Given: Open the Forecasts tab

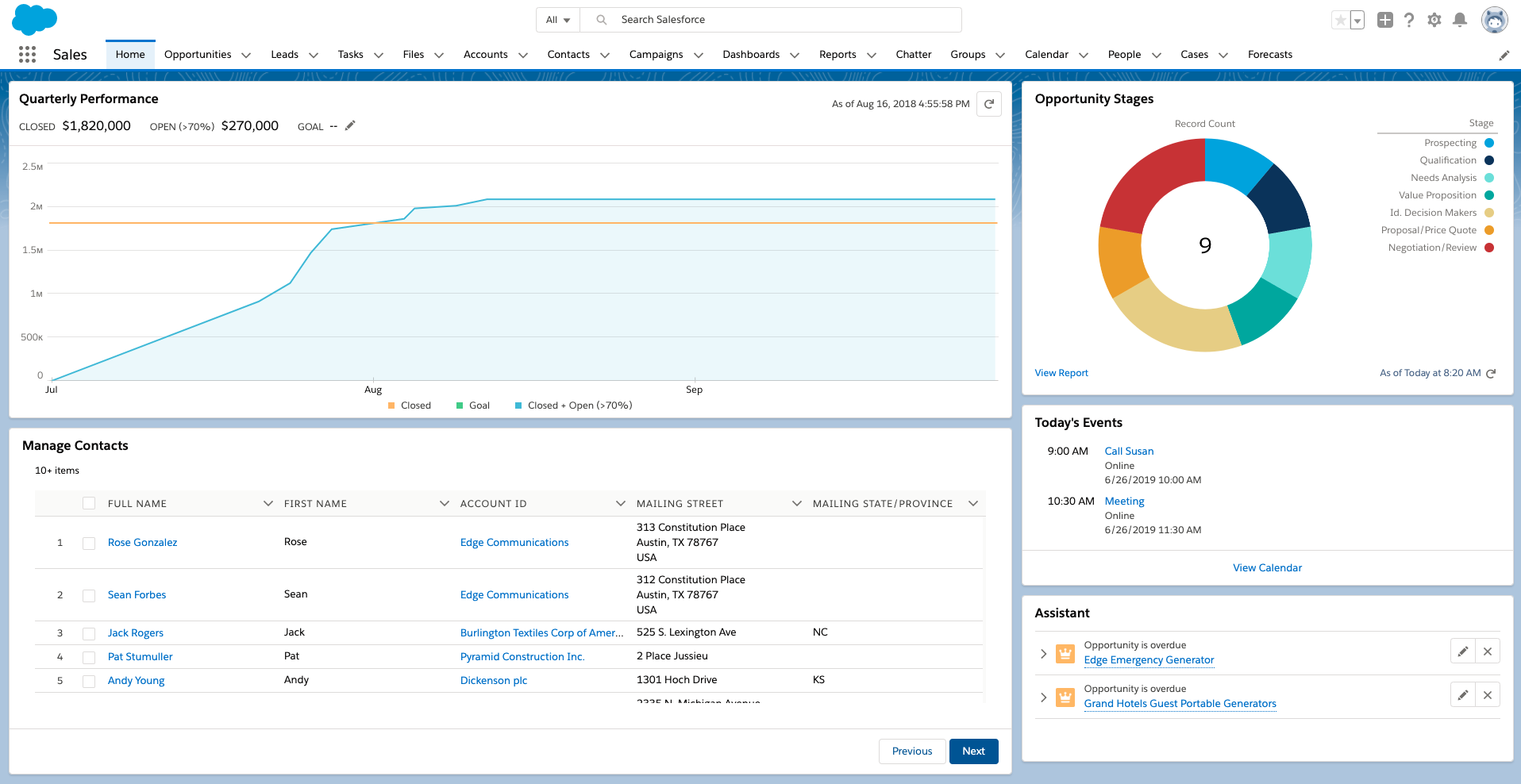Looking at the screenshot, I should (x=1269, y=55).
